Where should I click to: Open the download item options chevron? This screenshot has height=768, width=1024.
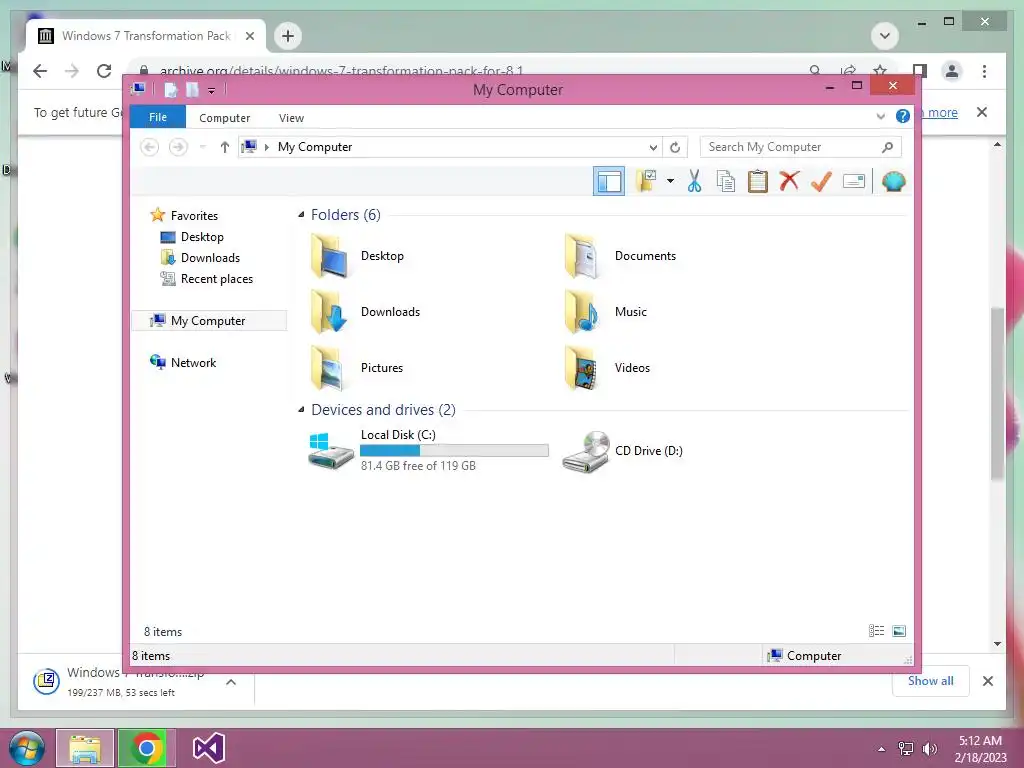[x=231, y=682]
